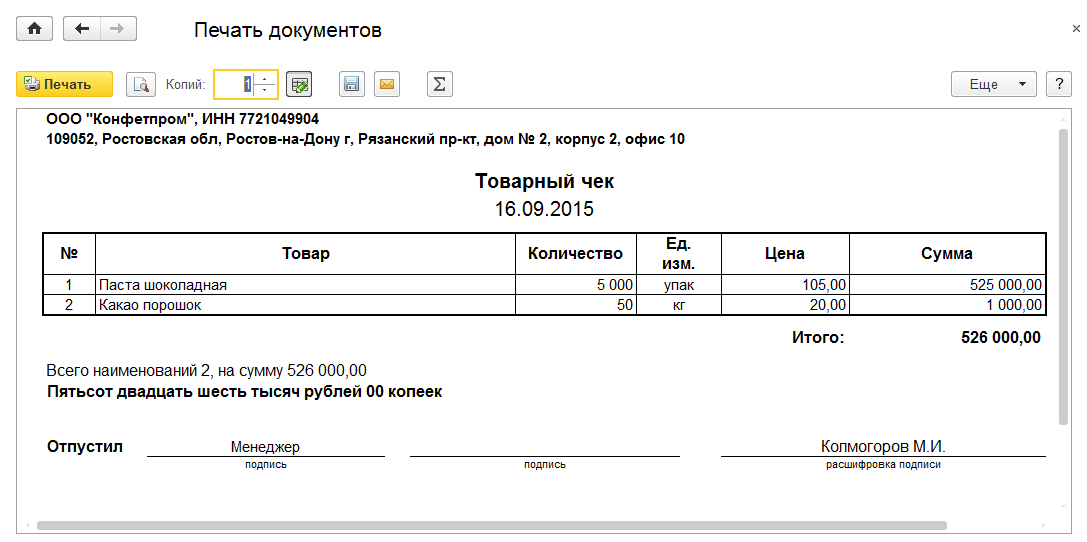Expand the Еще dropdown menu

point(993,85)
